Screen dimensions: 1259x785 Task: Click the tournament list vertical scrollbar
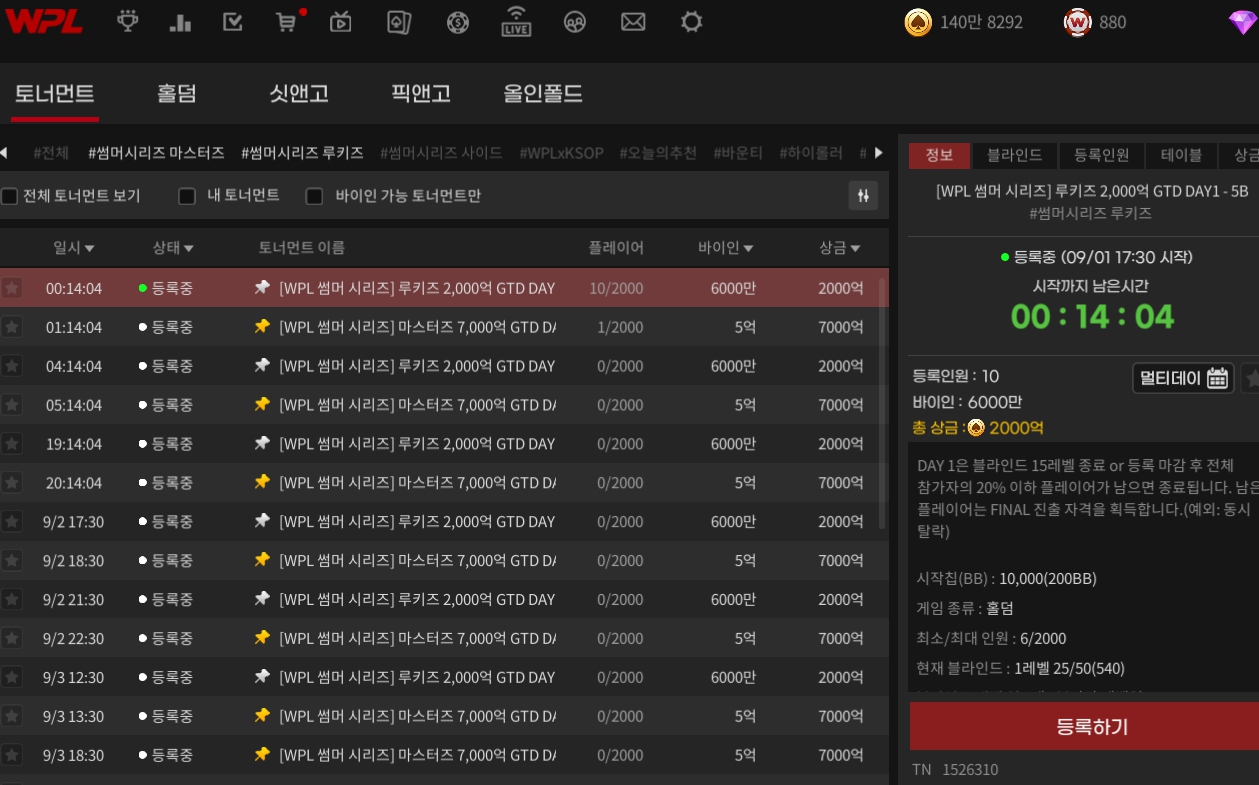pyautogui.click(x=881, y=400)
